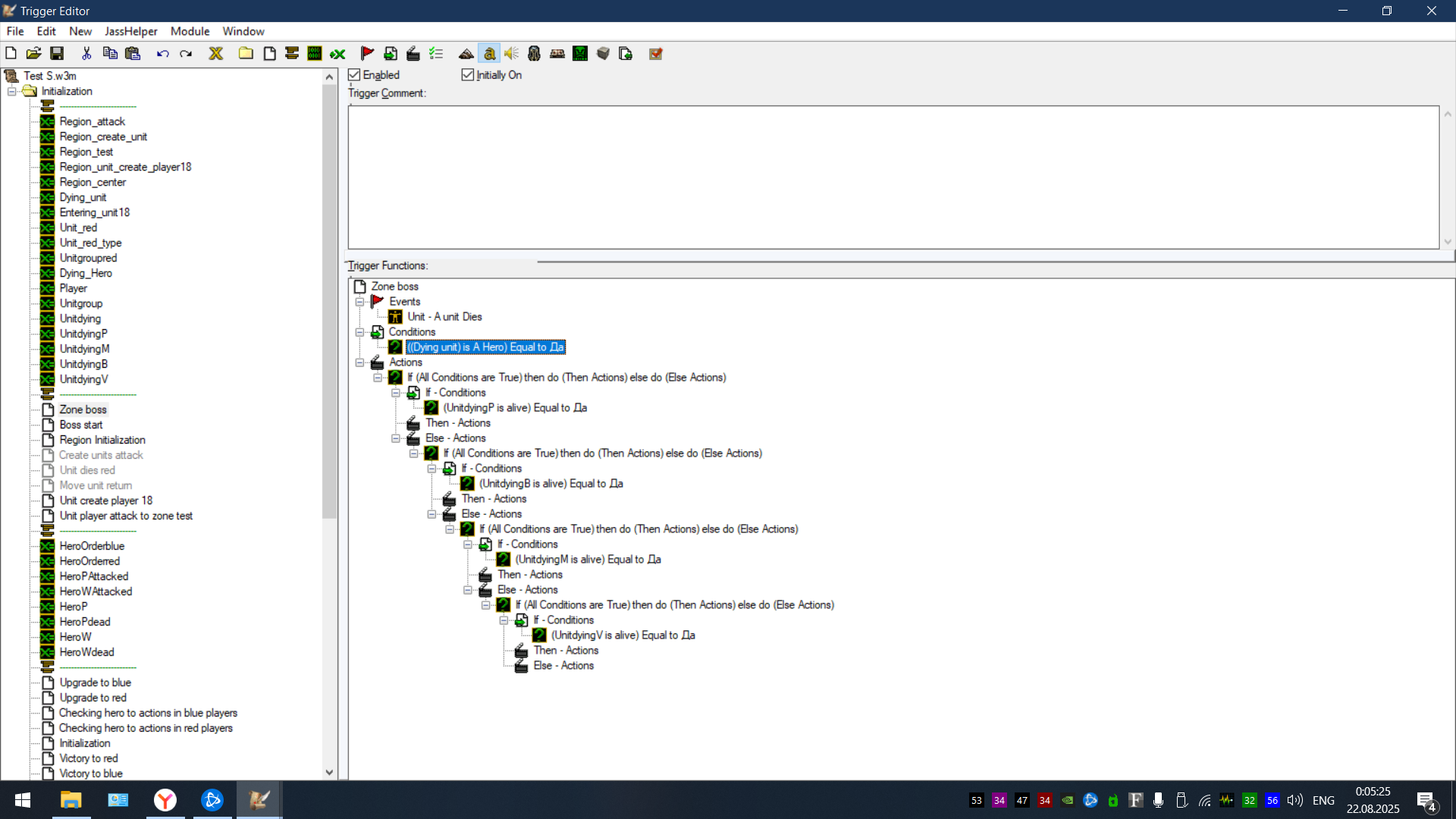
Task: Click the Undo arrow icon
Action: click(x=162, y=53)
